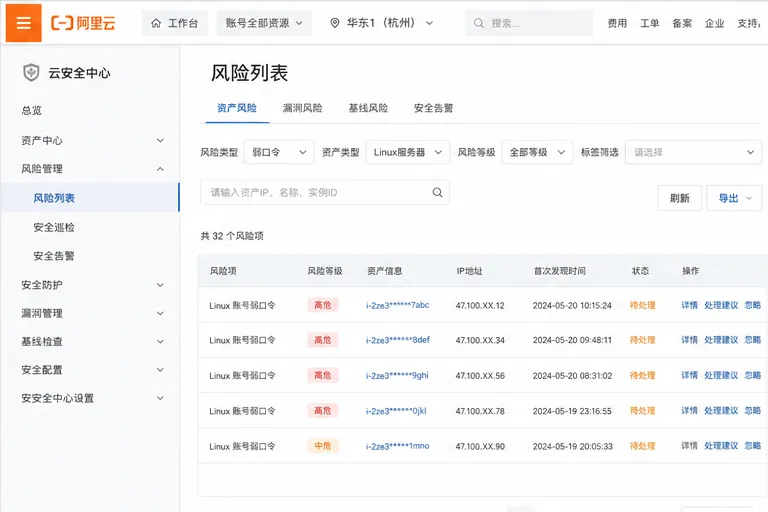Open asset link i-2ze3******8def

398,340
